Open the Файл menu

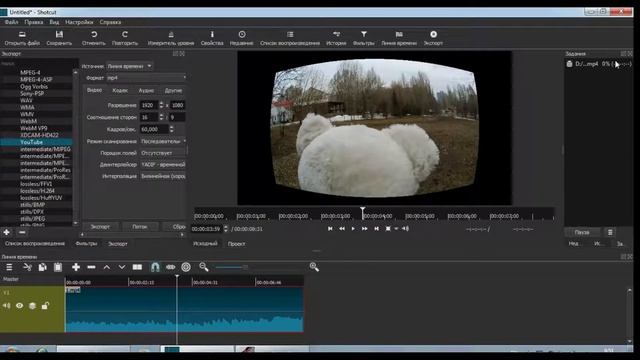tap(11, 22)
